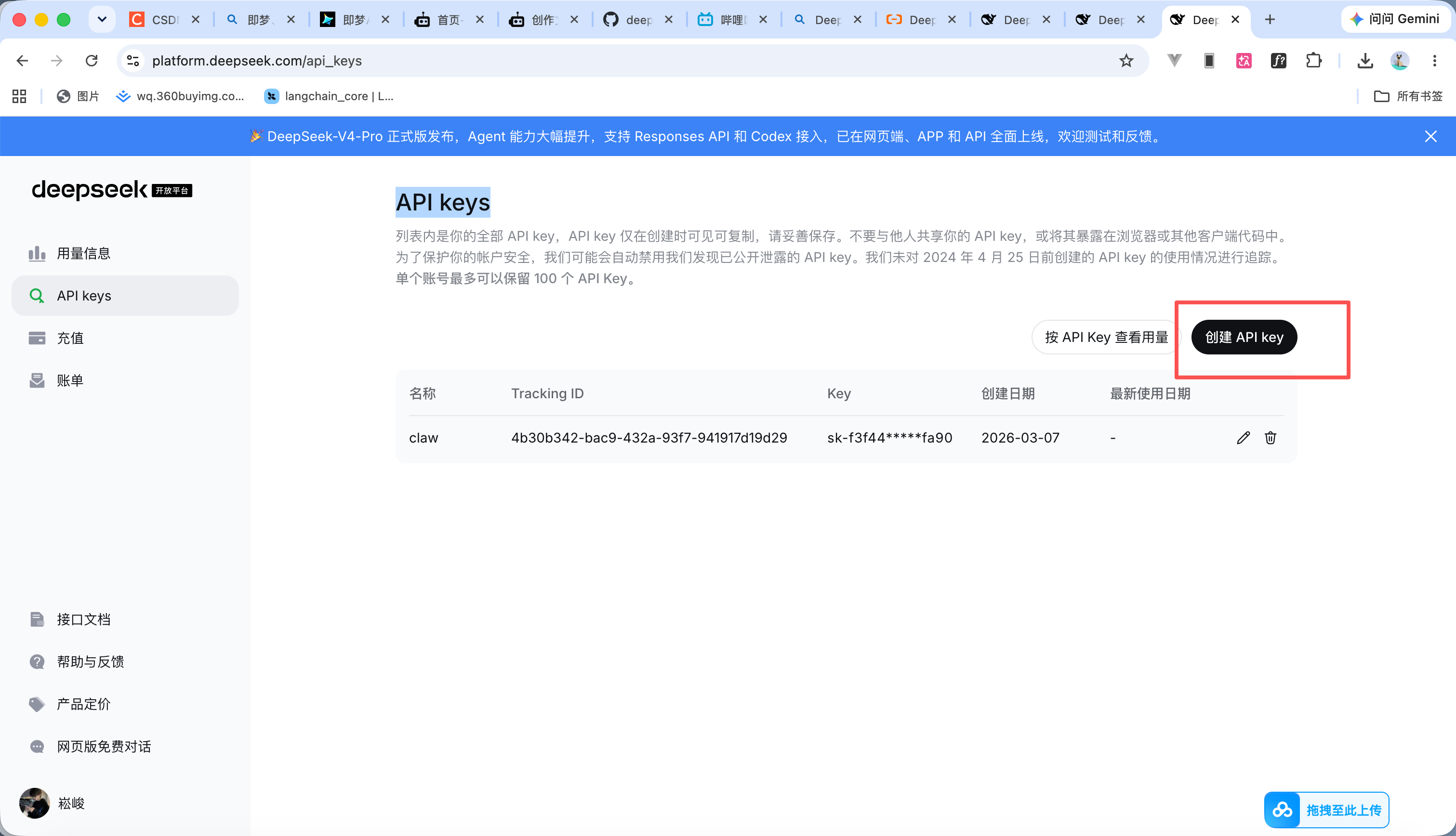
Task: Click the dark phone-shaped extension icon
Action: [x=1209, y=60]
